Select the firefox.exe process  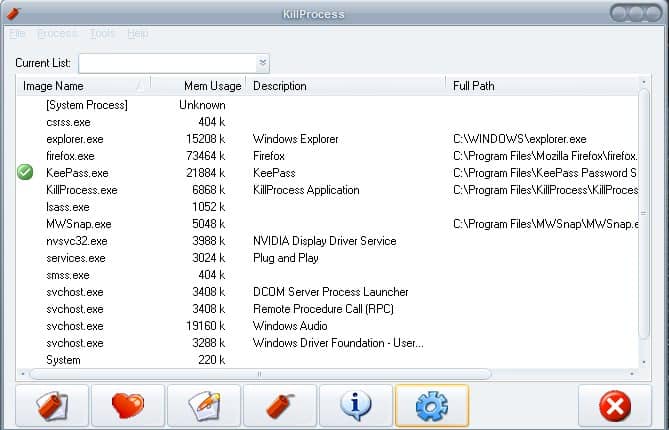(327, 156)
